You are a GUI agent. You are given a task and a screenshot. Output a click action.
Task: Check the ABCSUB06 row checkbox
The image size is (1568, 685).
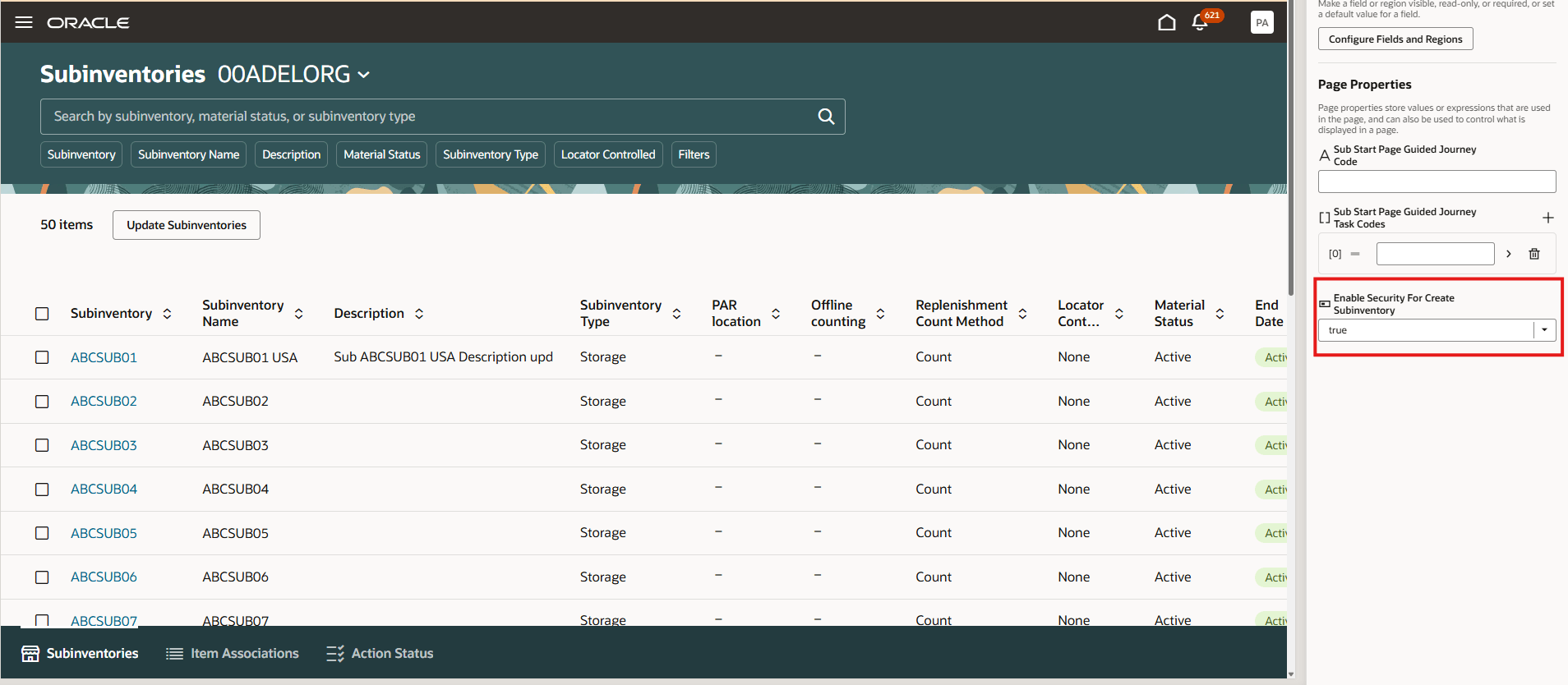[x=42, y=577]
